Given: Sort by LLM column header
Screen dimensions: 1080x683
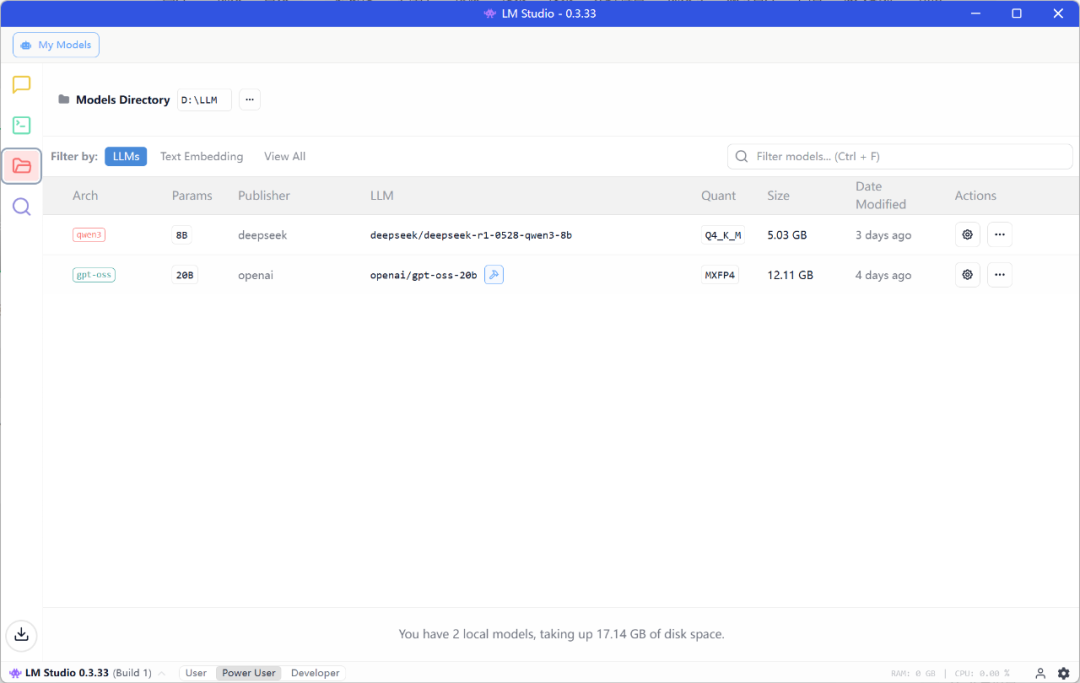Looking at the screenshot, I should [x=382, y=196].
